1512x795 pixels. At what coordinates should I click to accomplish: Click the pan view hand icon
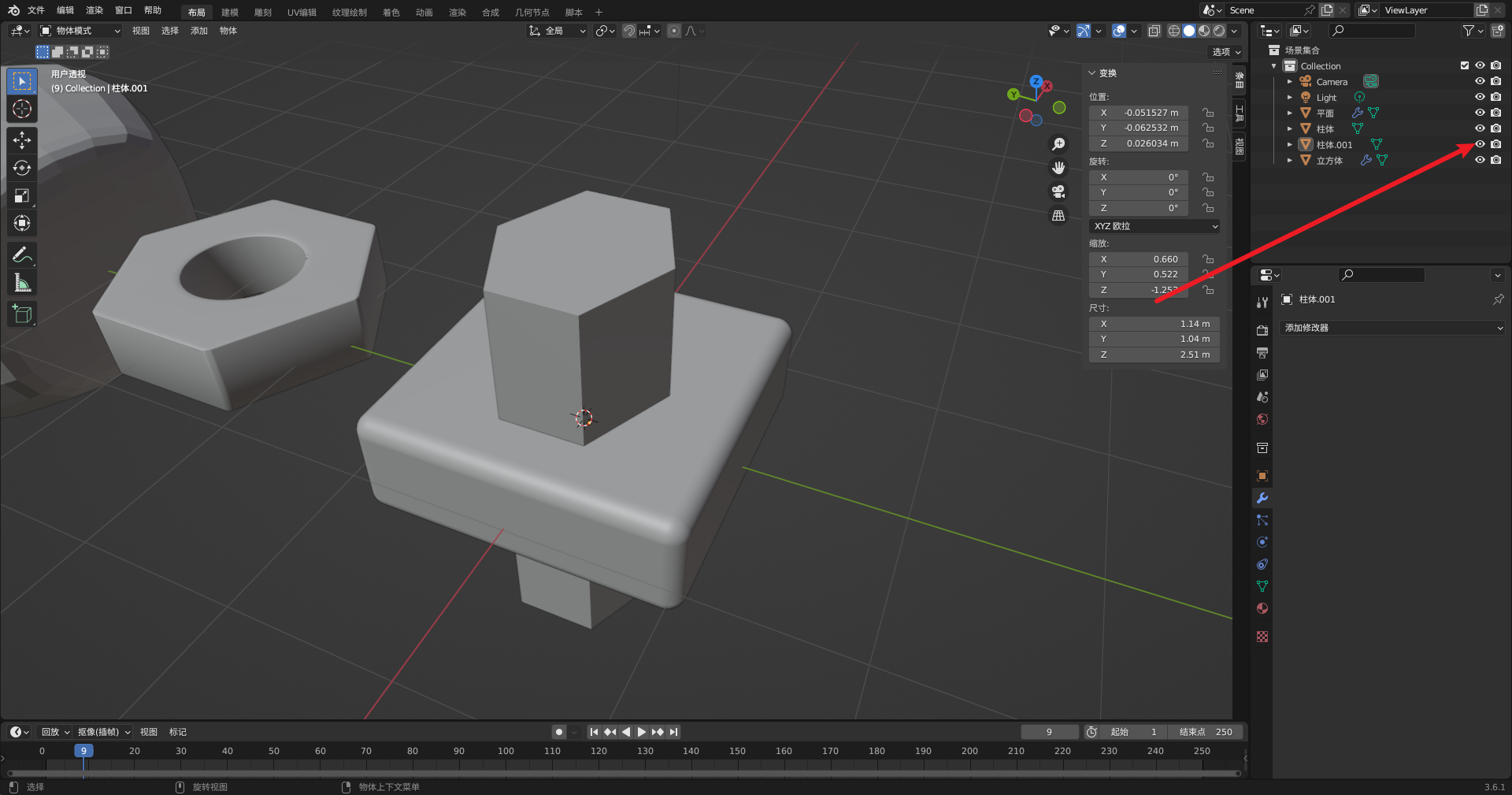point(1058,168)
